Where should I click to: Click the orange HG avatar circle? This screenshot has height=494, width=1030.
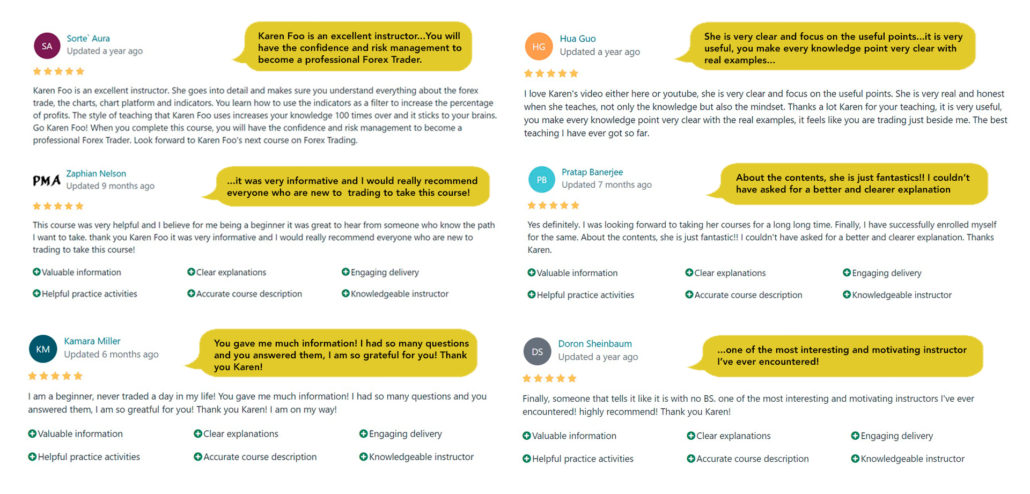click(x=539, y=46)
